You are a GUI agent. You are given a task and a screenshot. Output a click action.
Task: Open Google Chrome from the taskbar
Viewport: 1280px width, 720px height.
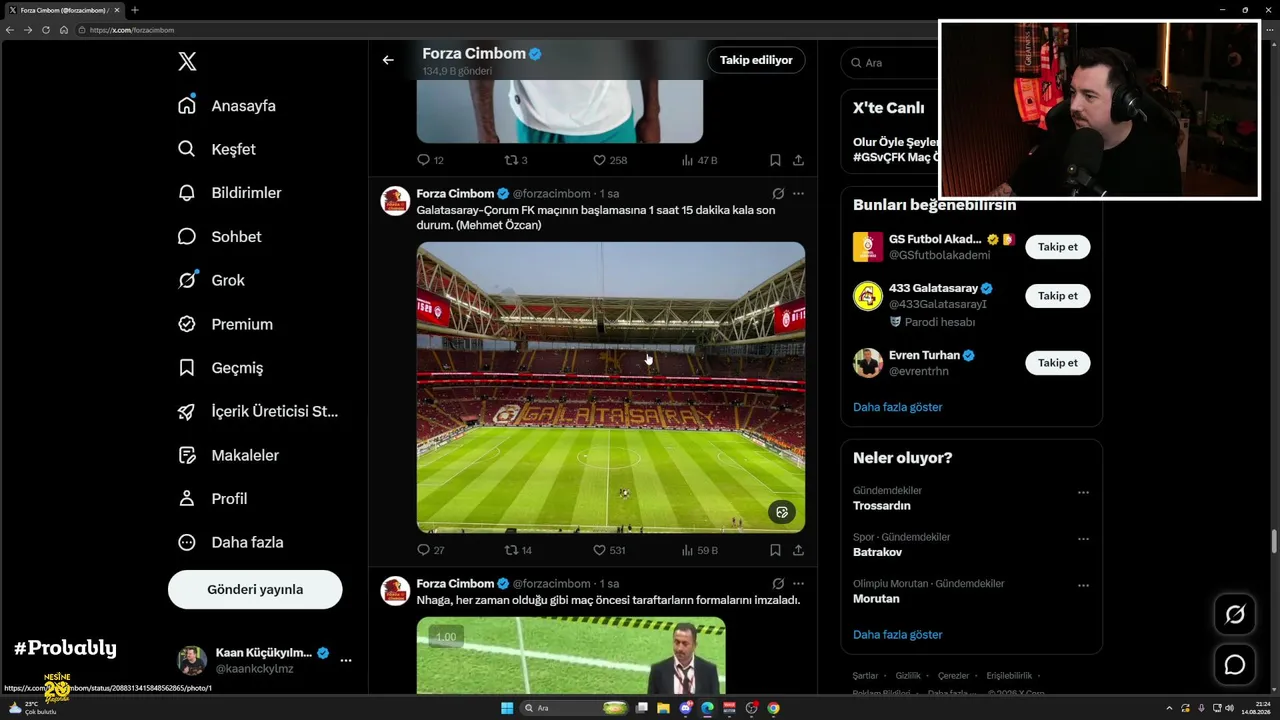(x=773, y=708)
